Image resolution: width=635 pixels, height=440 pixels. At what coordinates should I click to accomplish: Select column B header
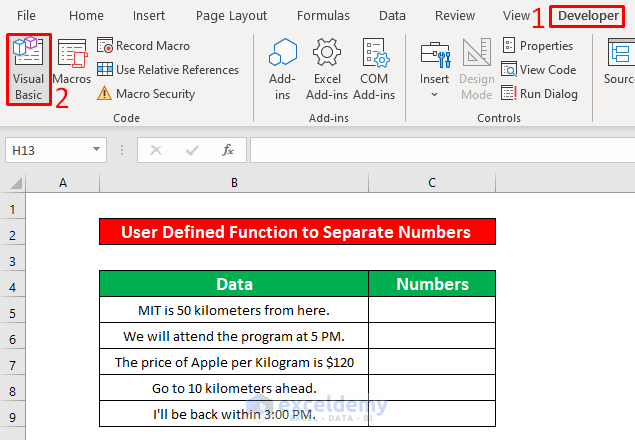point(233,182)
